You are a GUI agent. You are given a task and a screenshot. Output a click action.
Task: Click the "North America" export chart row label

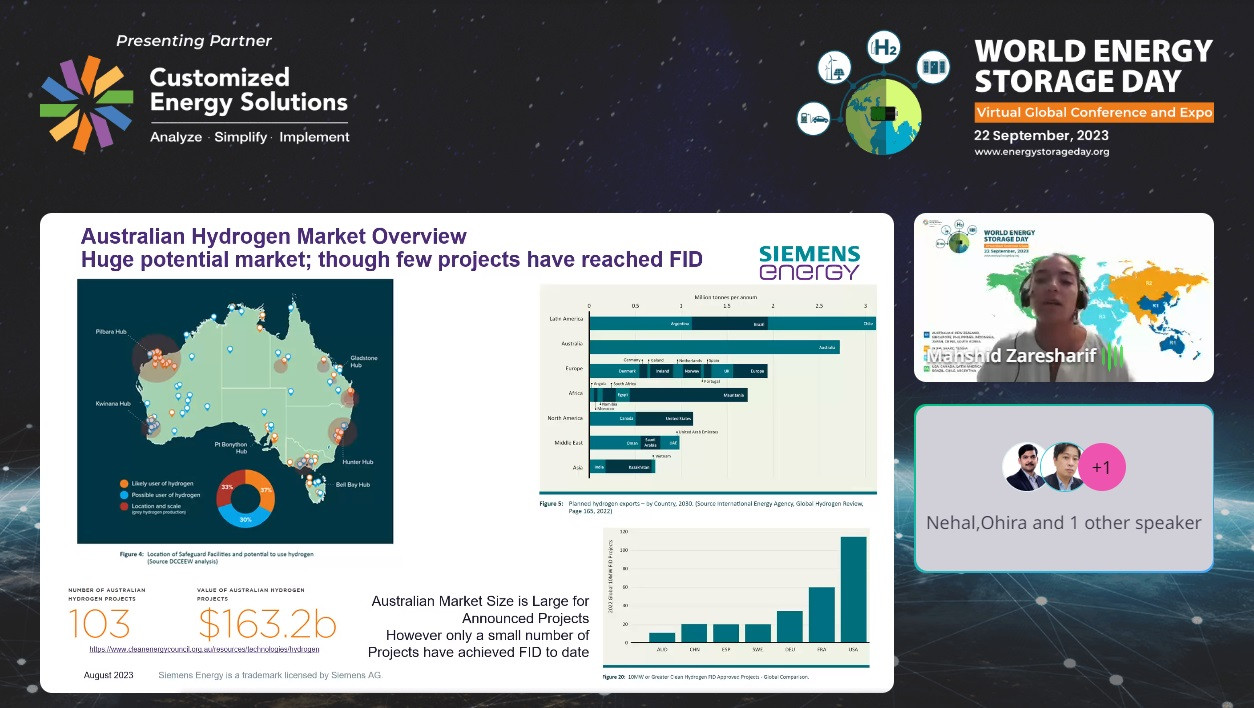[x=567, y=418]
